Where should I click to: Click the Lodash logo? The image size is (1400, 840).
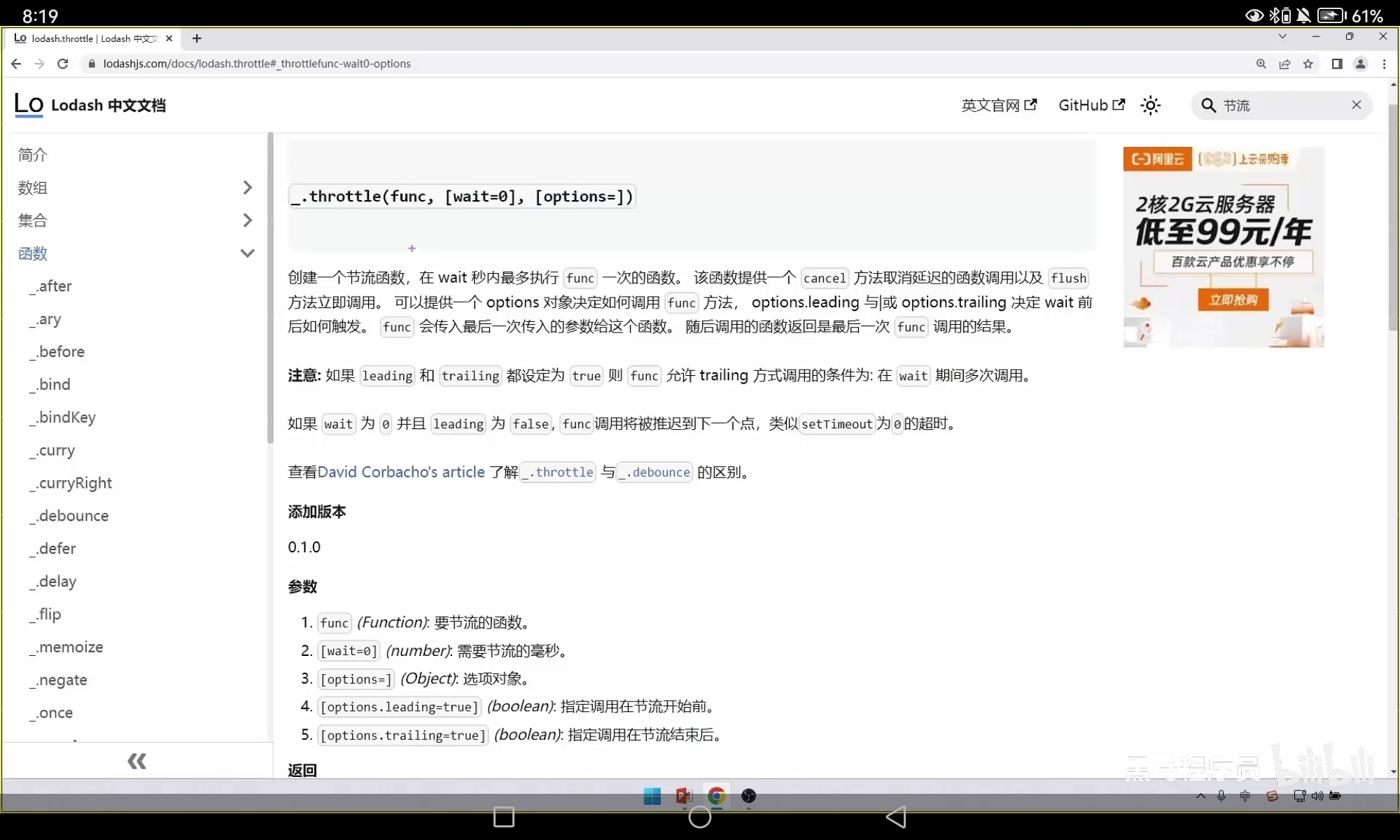tap(29, 105)
